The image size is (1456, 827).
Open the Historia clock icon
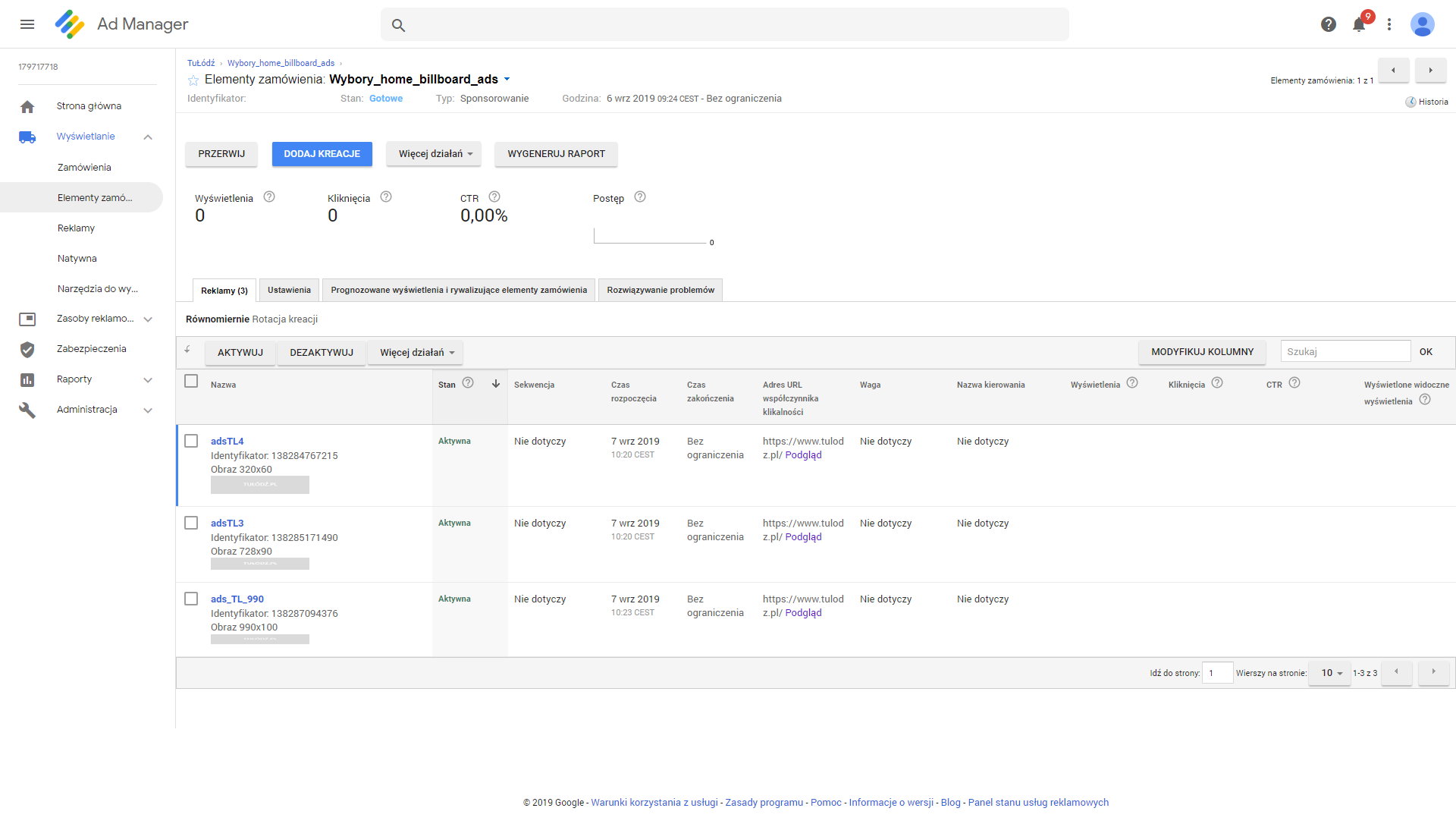click(1410, 102)
